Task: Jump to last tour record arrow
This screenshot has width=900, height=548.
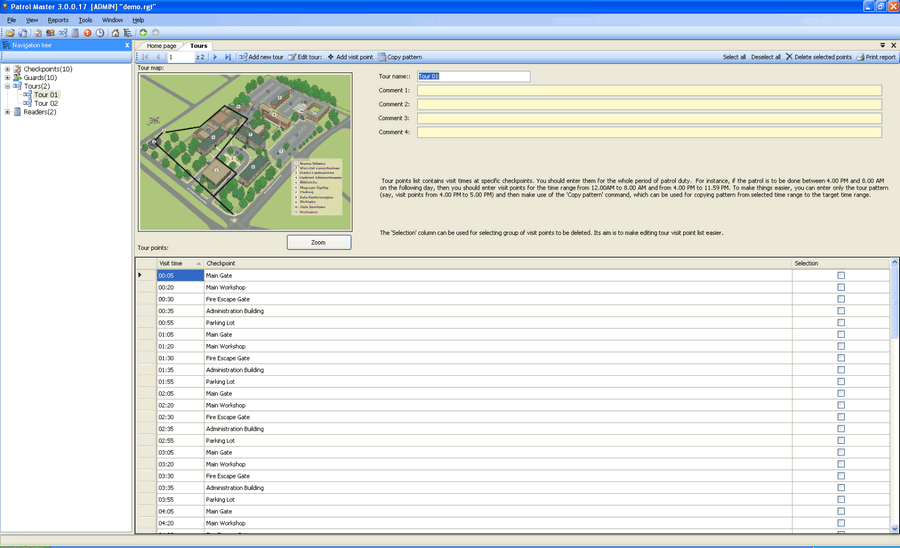Action: coord(228,57)
